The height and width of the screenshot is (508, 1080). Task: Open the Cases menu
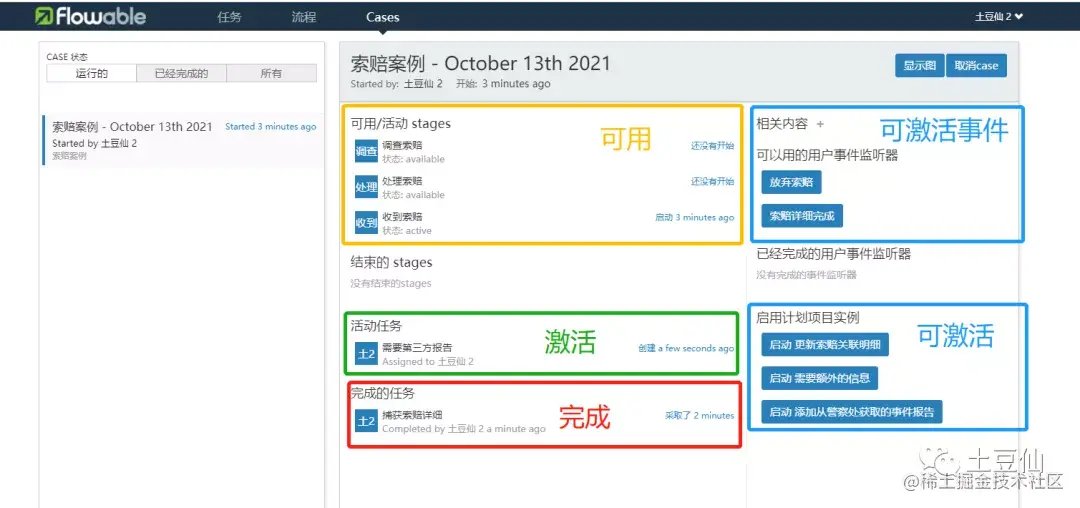(x=382, y=17)
